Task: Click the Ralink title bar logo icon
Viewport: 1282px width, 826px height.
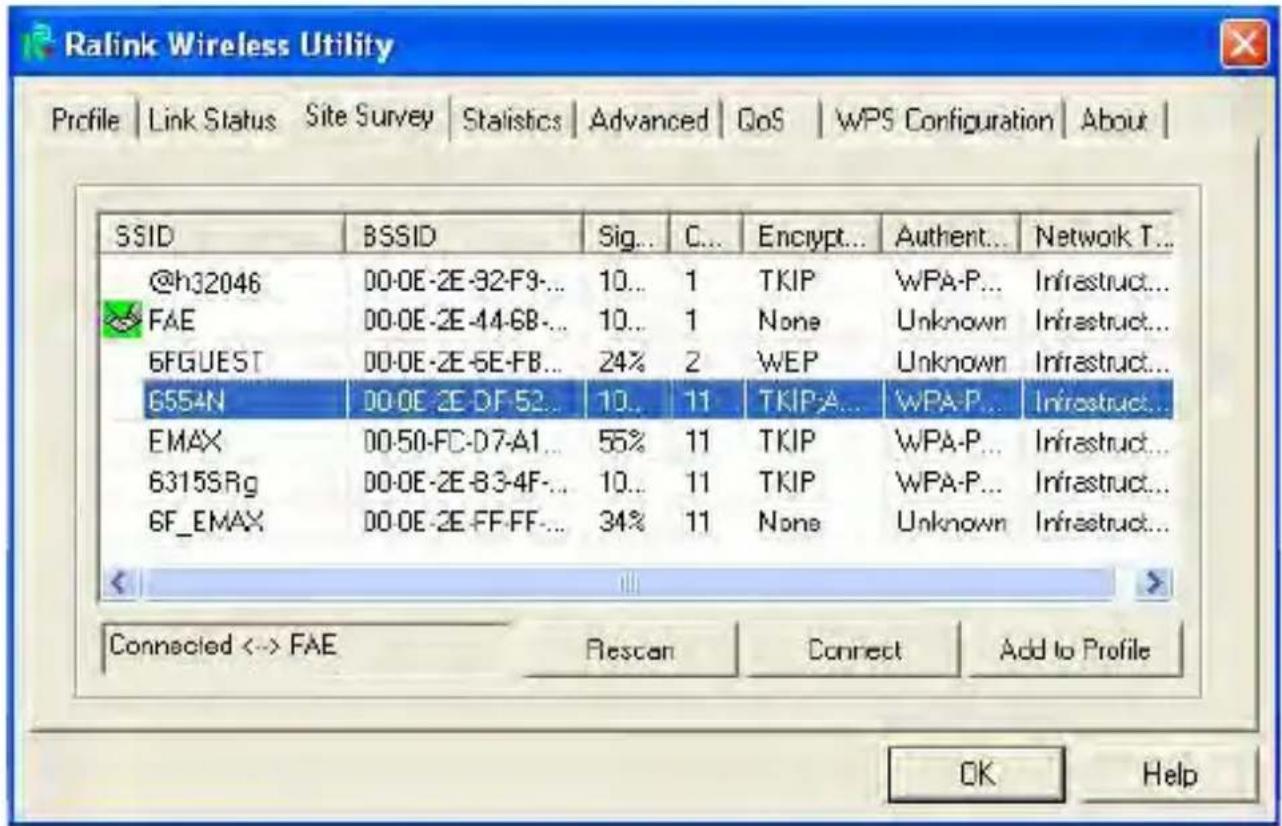Action: pos(37,45)
